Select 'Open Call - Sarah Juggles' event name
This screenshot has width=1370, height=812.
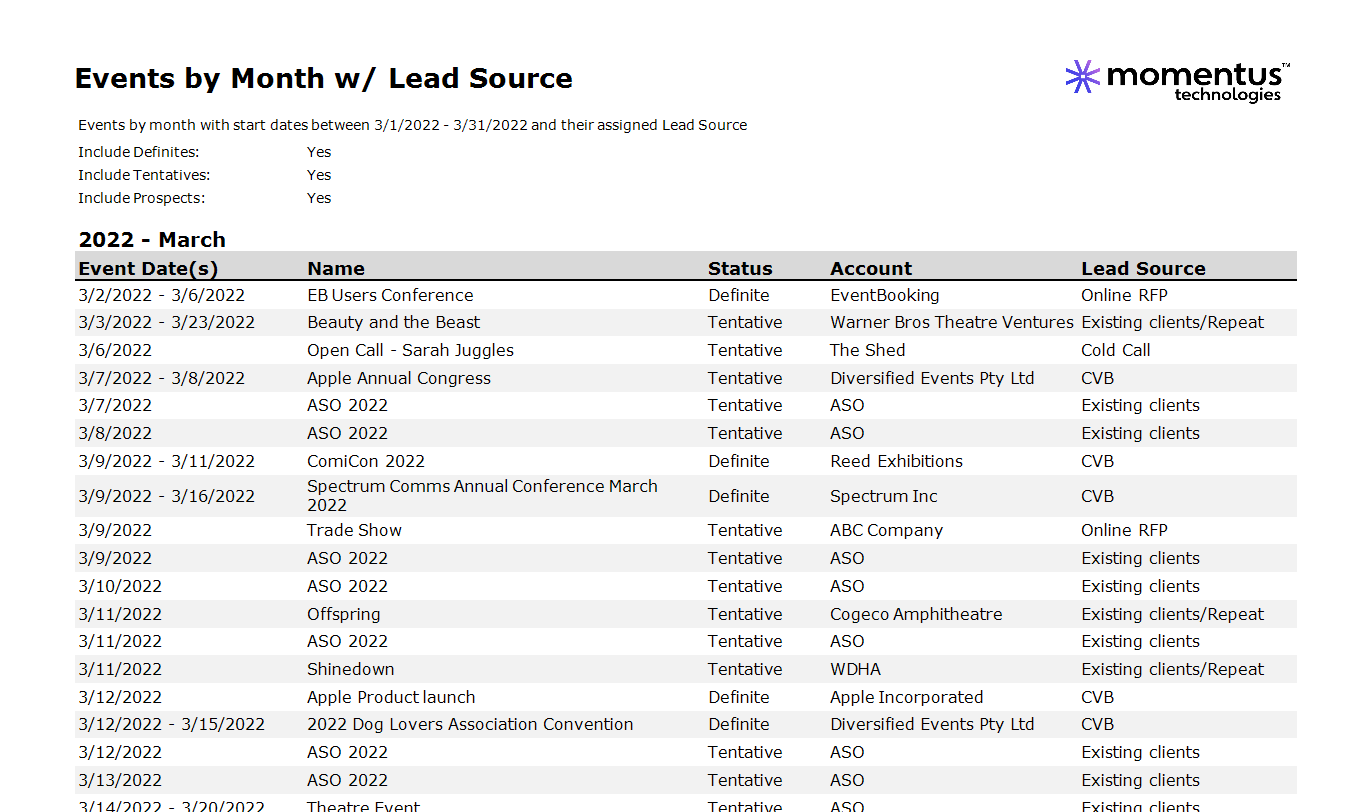tap(410, 350)
